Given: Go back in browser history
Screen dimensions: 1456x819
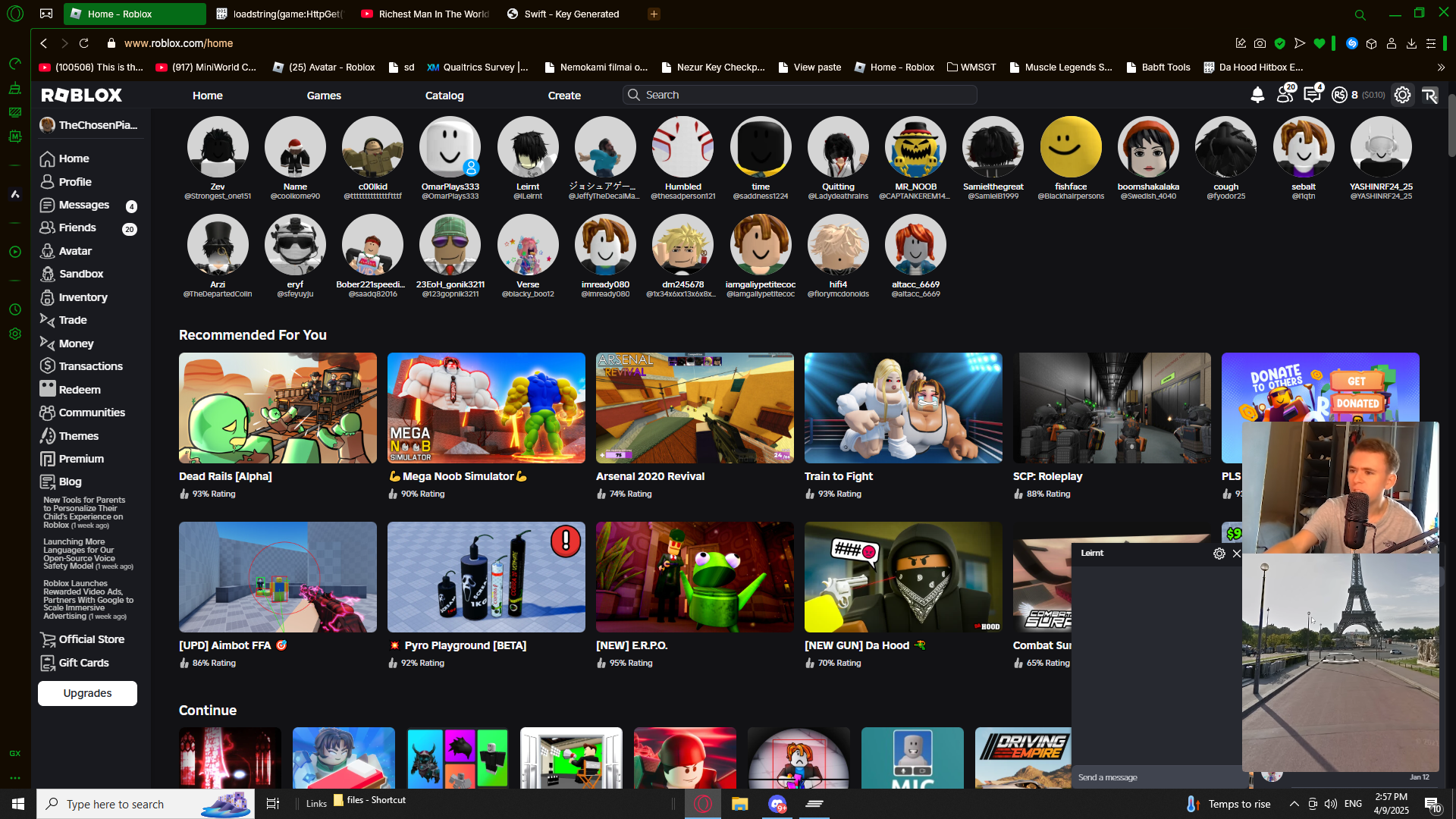Looking at the screenshot, I should 44,43.
